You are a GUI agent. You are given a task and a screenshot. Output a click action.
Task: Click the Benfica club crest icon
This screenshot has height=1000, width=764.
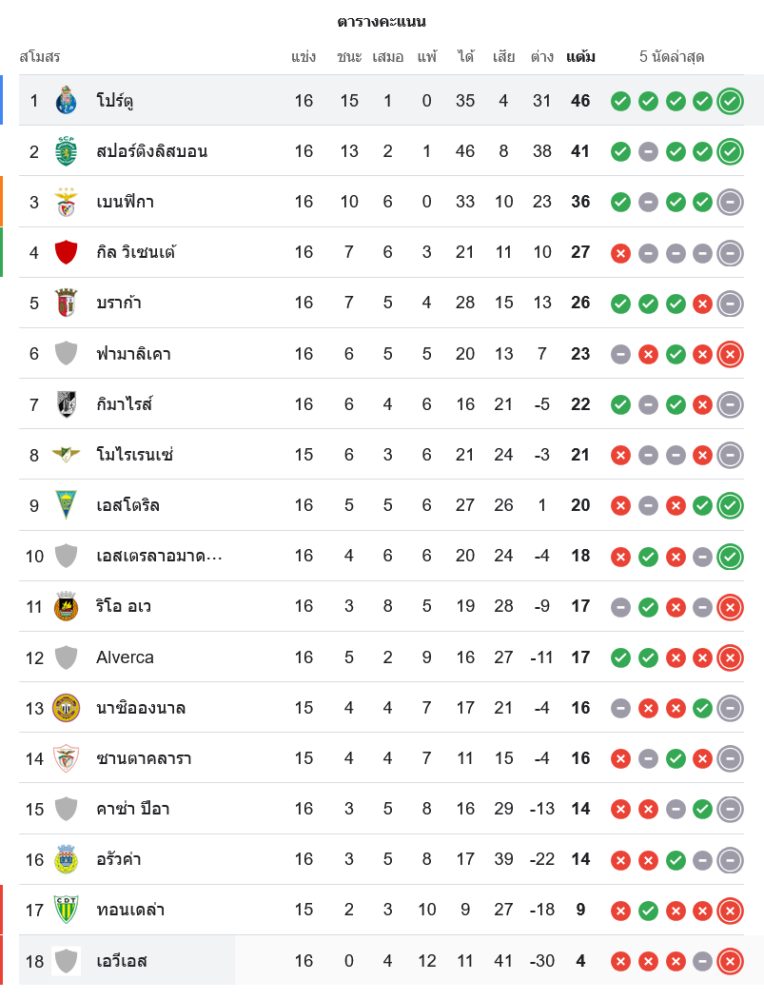tap(66, 202)
